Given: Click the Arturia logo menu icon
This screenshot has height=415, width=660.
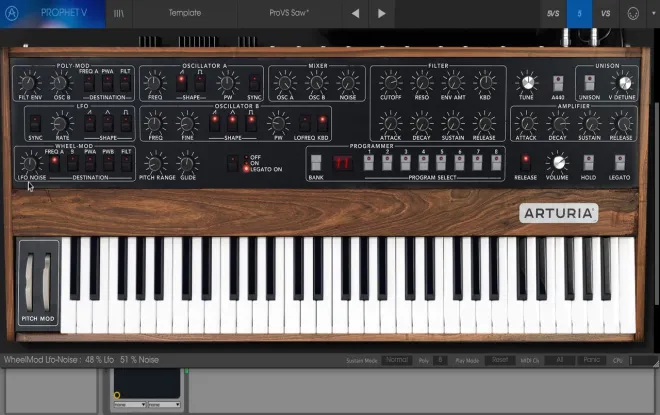Looking at the screenshot, I should [x=11, y=13].
